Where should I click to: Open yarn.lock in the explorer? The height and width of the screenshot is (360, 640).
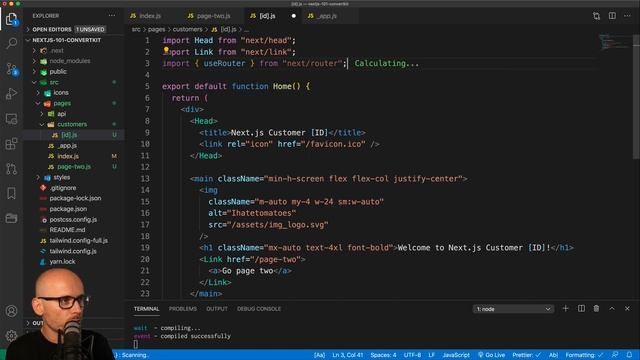pos(62,262)
